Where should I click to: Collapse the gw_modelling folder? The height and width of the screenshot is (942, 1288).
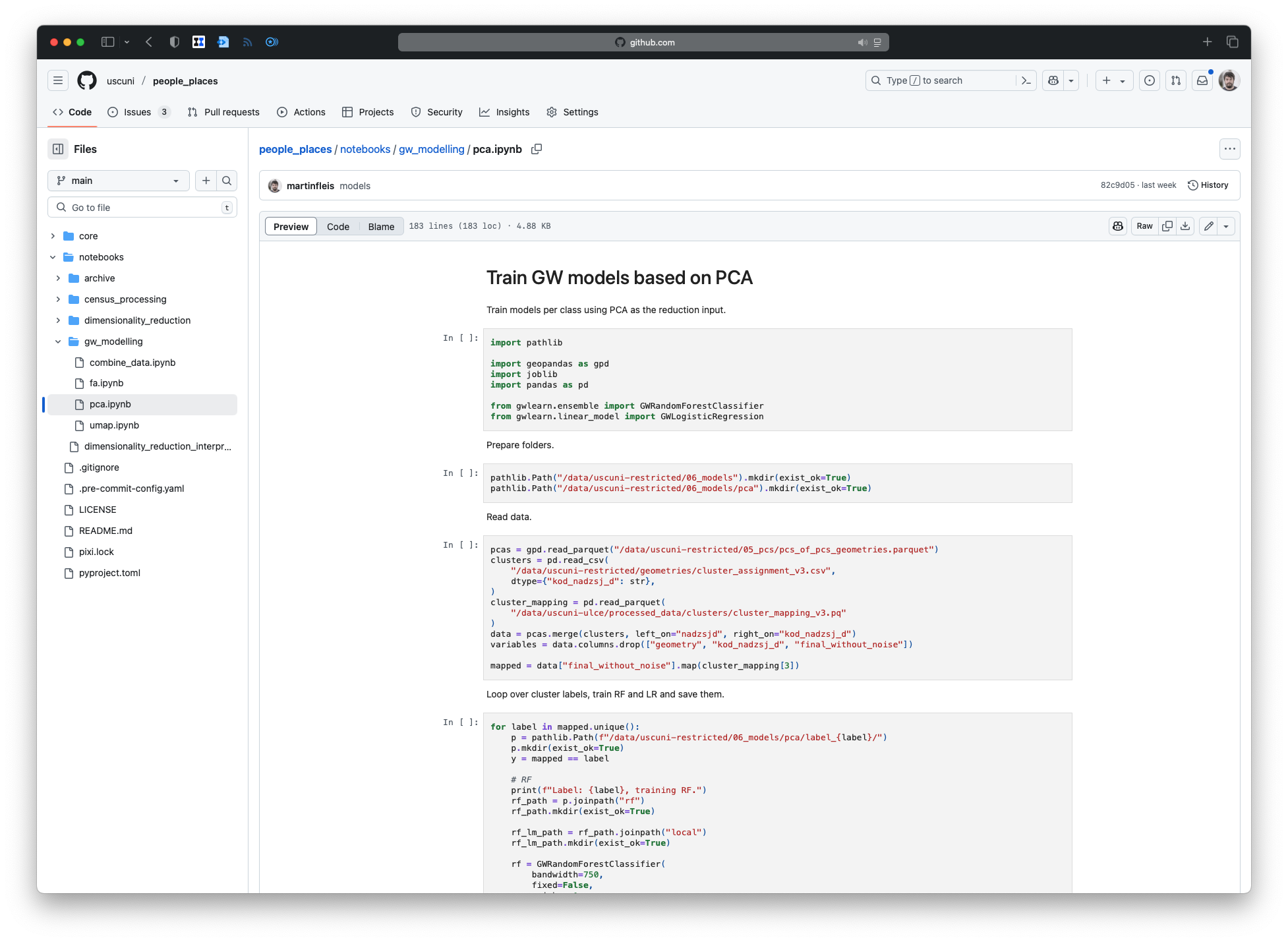58,341
